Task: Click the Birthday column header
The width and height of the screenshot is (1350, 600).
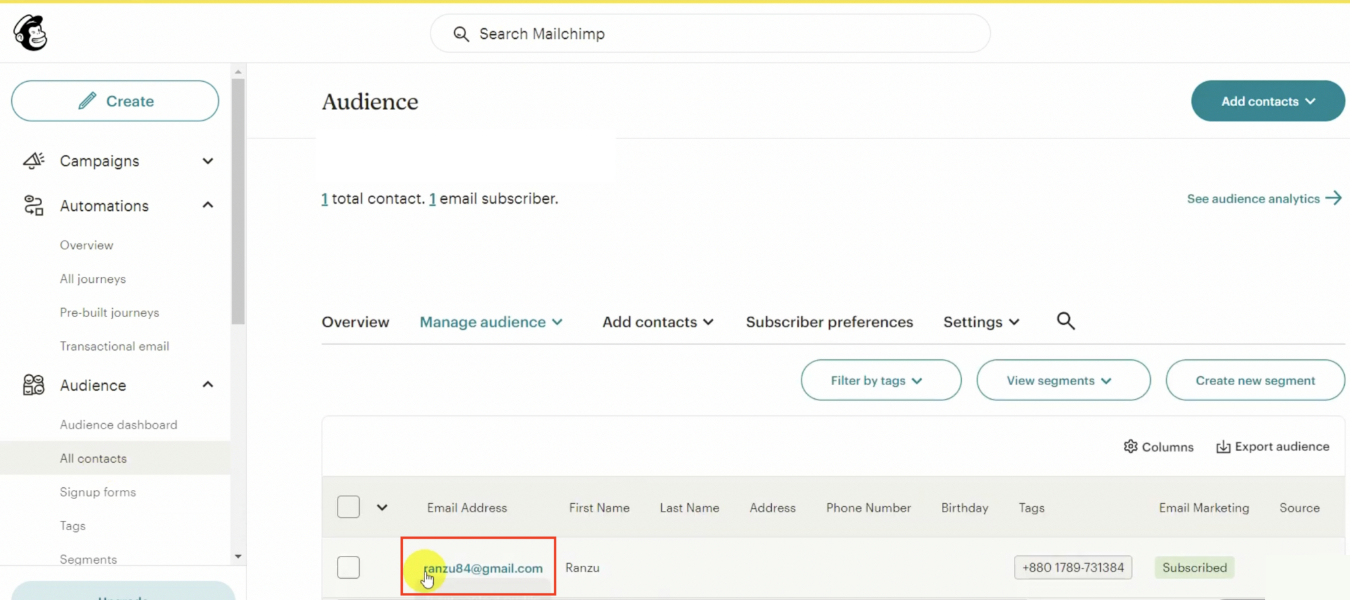Action: coord(964,508)
